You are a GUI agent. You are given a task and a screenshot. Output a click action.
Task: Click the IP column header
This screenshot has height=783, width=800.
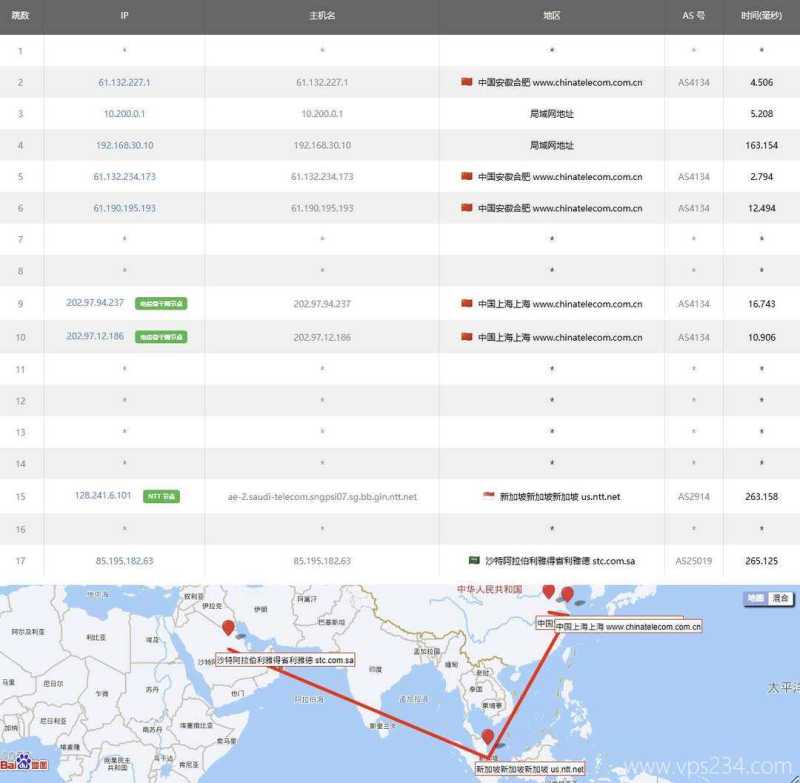click(124, 16)
